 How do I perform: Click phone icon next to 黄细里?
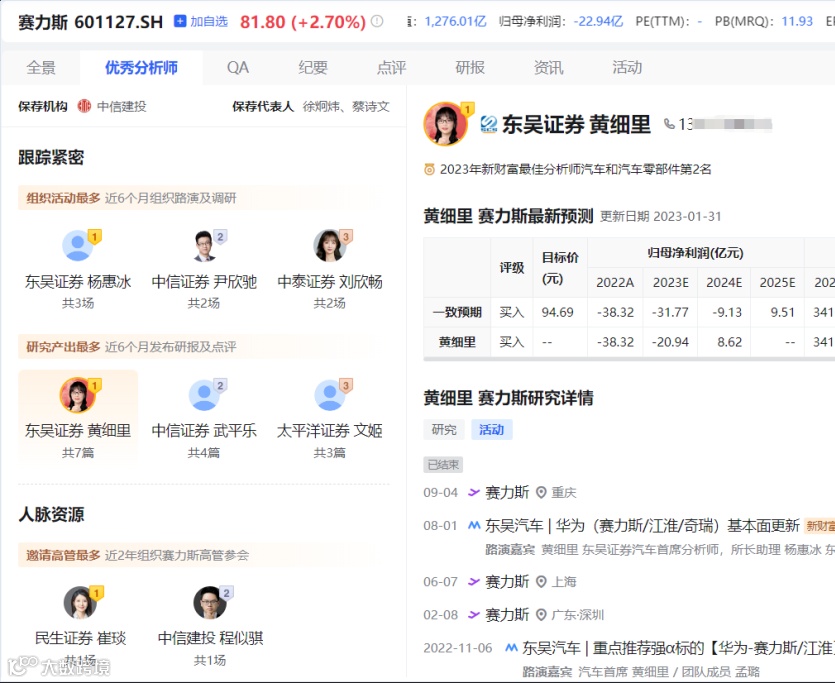[669, 124]
